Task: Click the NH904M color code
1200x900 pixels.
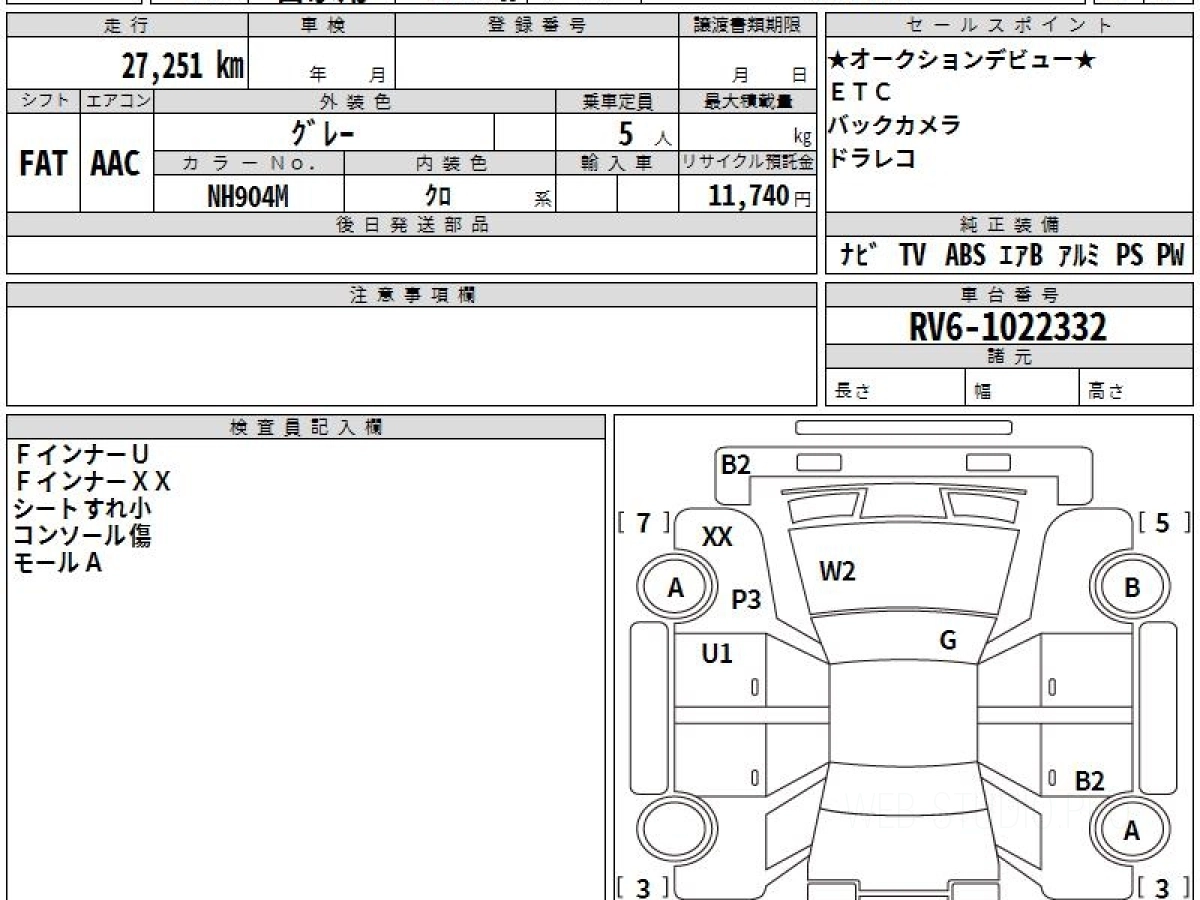Action: [248, 197]
